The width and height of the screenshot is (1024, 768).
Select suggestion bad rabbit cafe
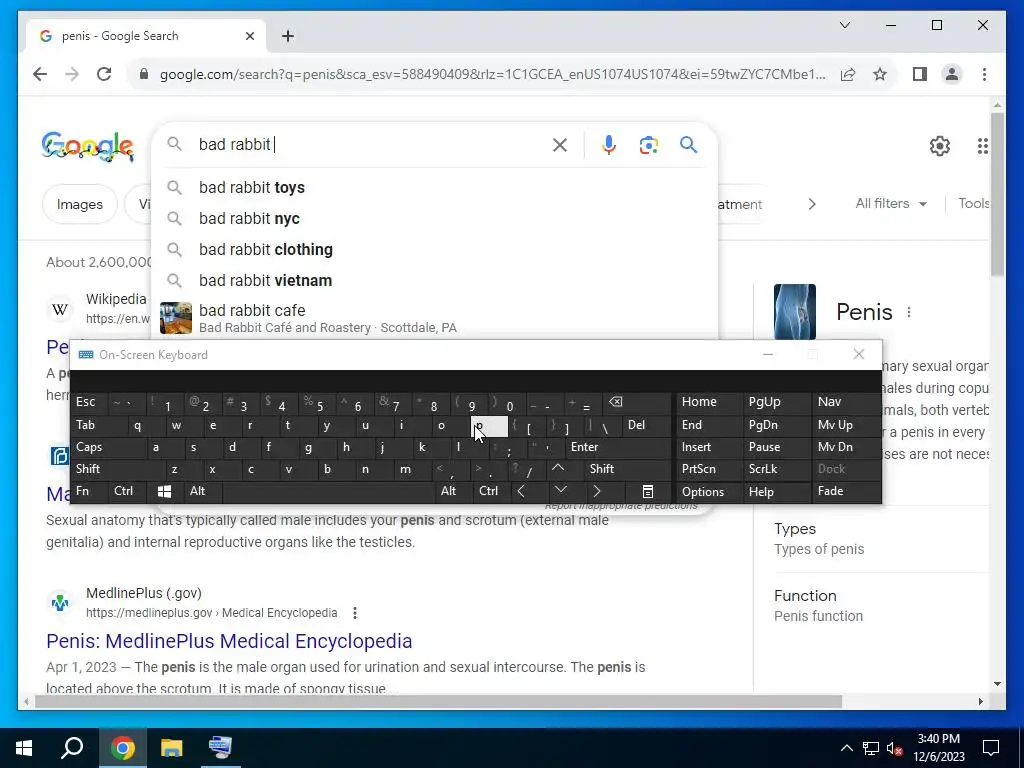tap(434, 318)
